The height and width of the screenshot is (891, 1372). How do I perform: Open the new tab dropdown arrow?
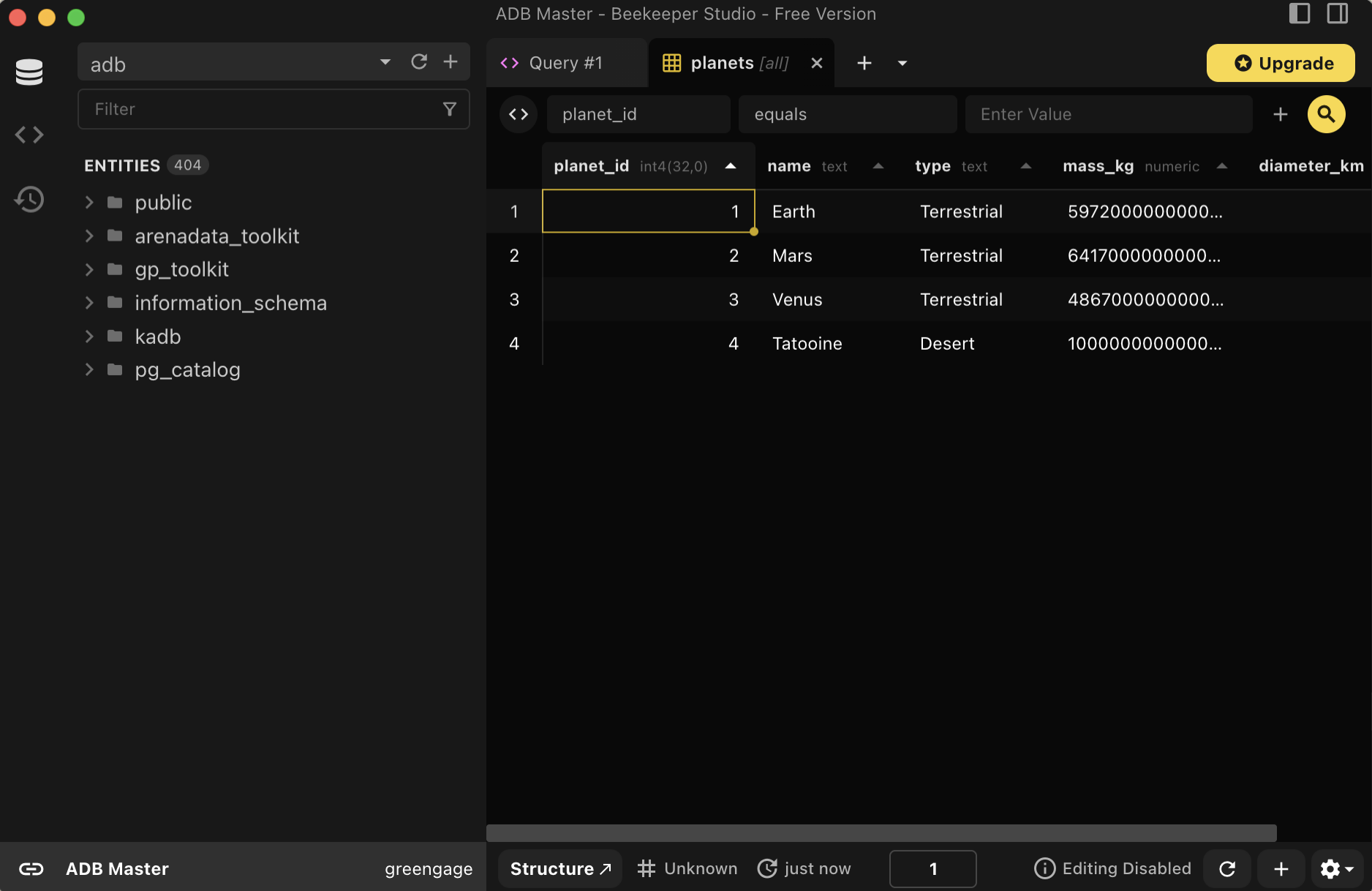click(902, 64)
